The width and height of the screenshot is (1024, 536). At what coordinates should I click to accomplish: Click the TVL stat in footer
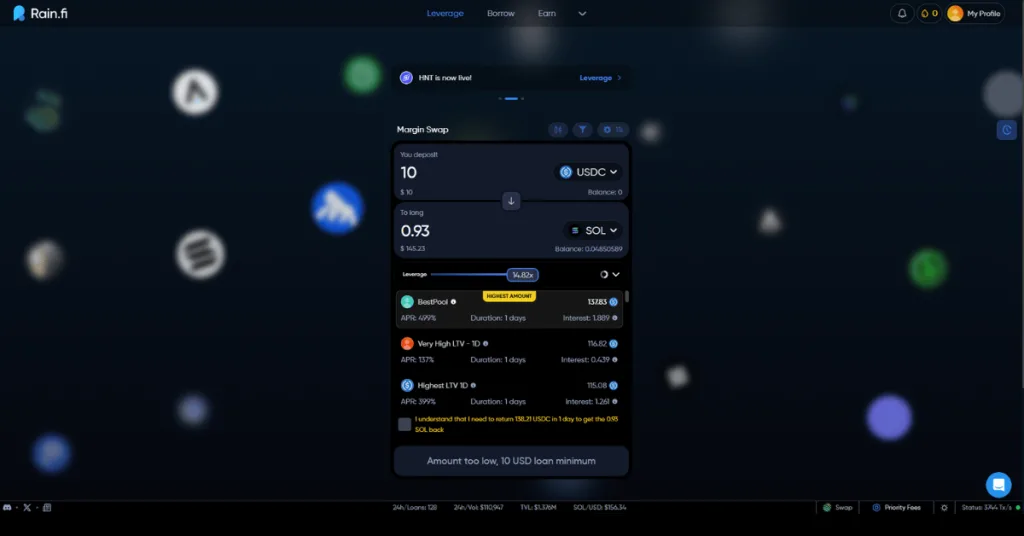(538, 507)
